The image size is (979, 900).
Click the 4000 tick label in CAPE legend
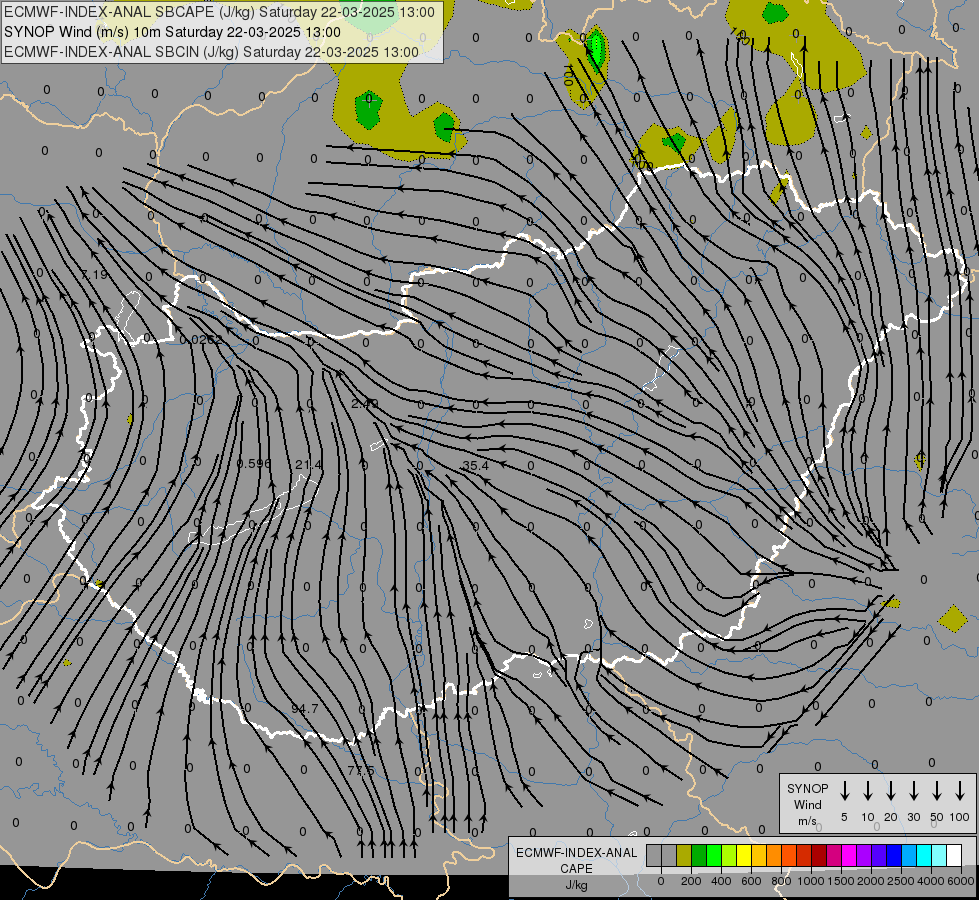point(931,881)
